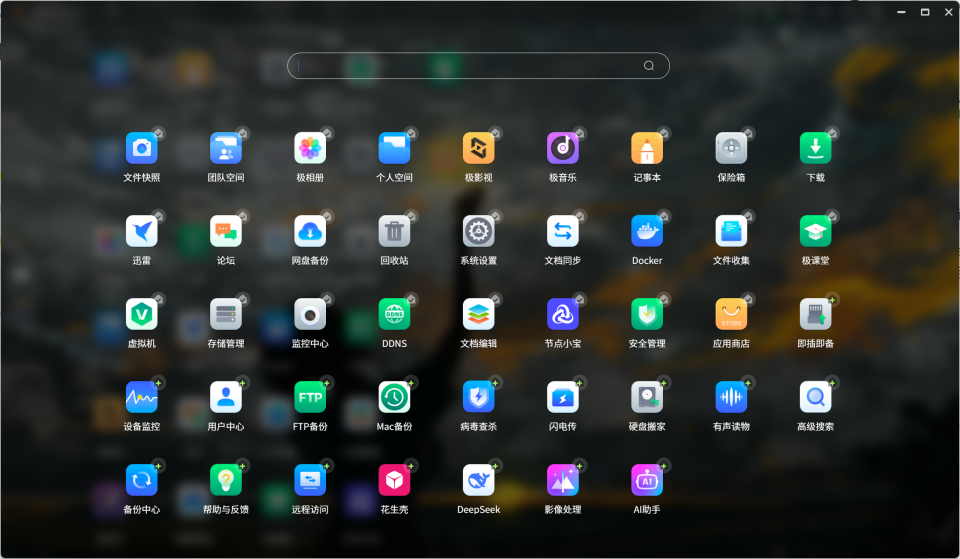Click the app search input field
The width and height of the screenshot is (960, 559).
point(478,66)
